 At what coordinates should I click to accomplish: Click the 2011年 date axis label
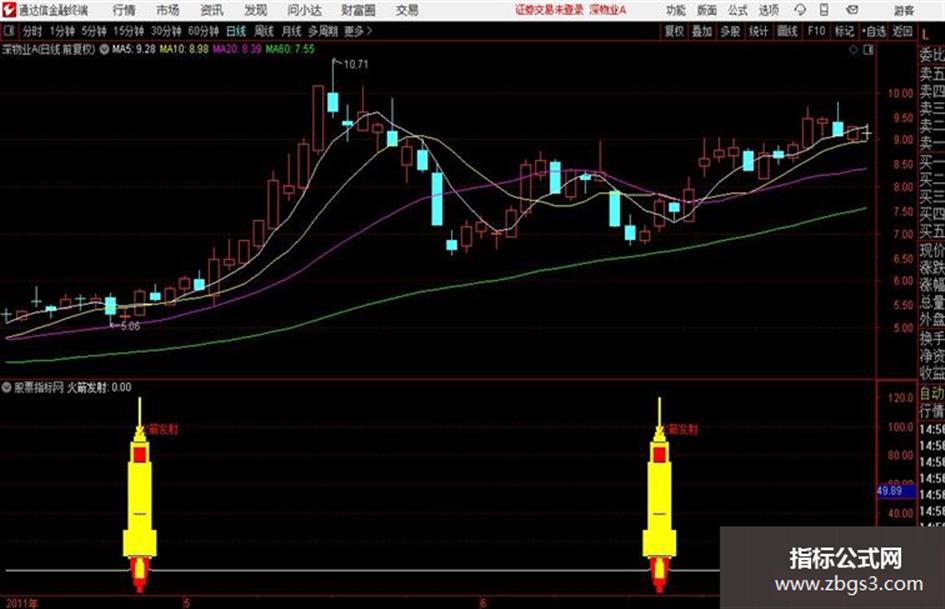coord(22,602)
